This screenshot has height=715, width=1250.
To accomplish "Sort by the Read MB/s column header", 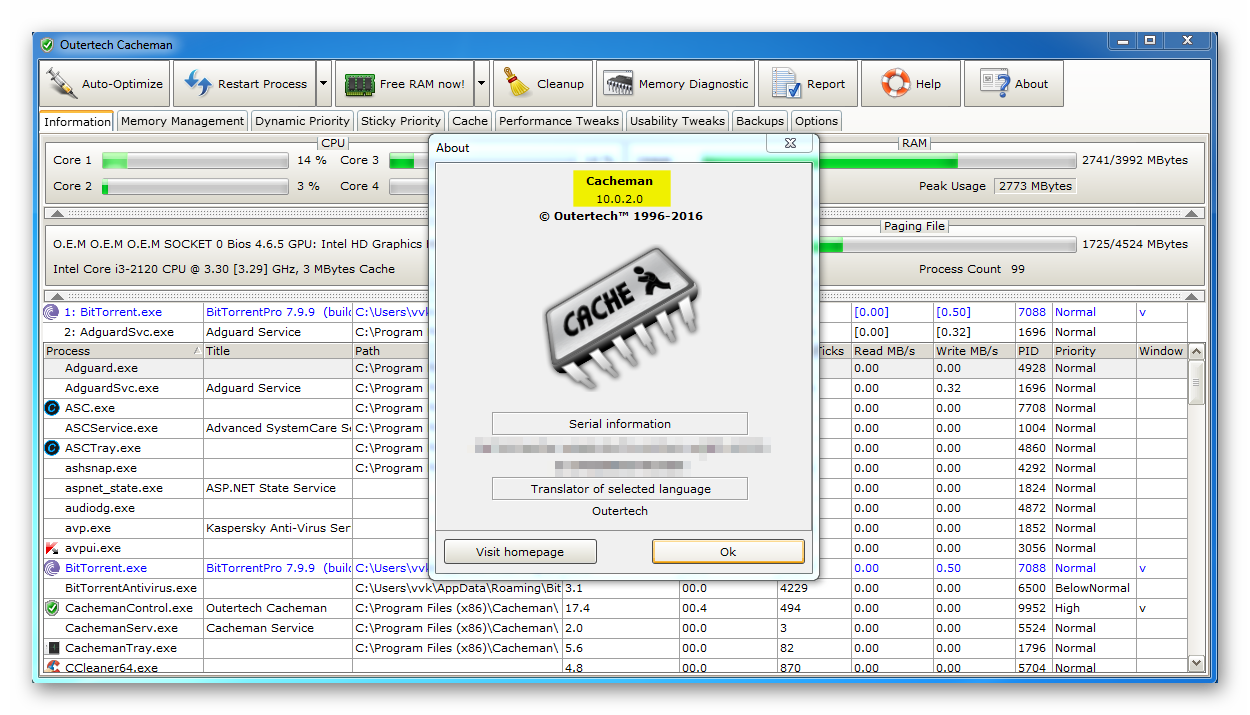I will (892, 351).
